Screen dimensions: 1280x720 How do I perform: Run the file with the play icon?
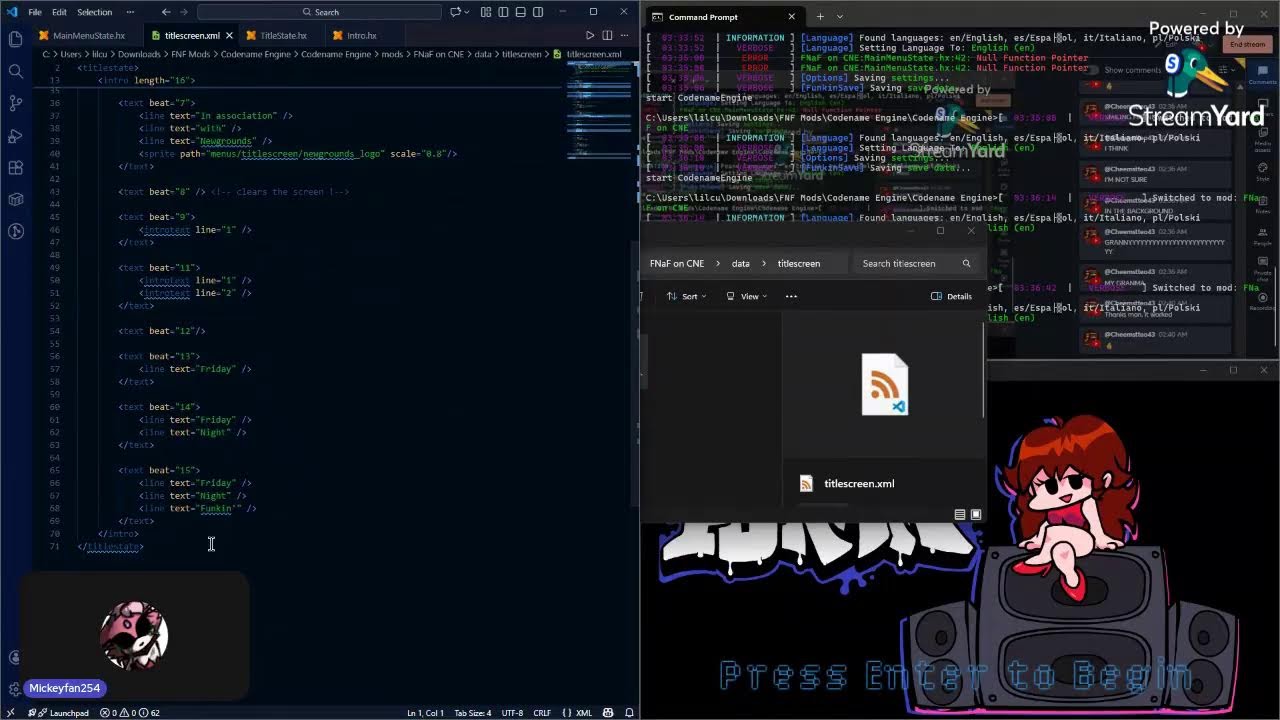point(590,36)
